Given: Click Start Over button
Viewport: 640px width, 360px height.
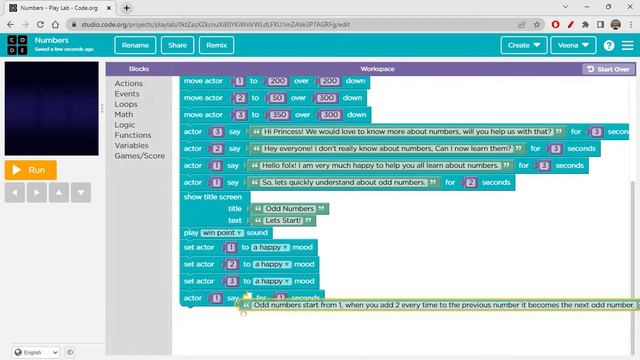Looking at the screenshot, I should (609, 69).
